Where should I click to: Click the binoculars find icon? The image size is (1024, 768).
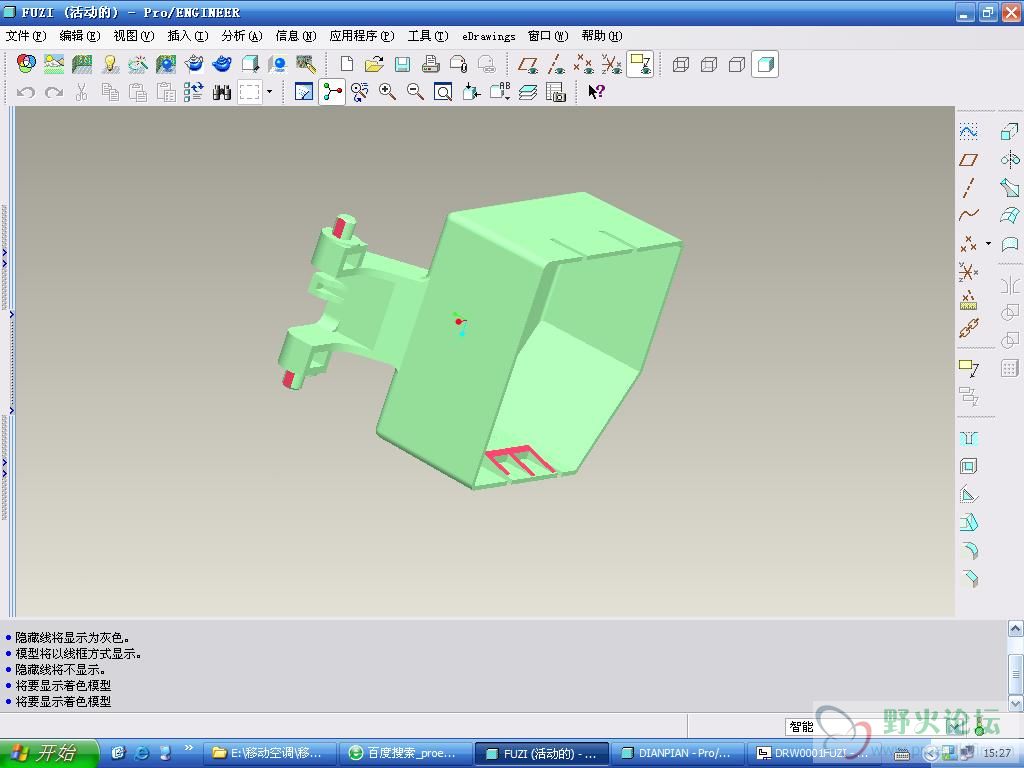(222, 92)
